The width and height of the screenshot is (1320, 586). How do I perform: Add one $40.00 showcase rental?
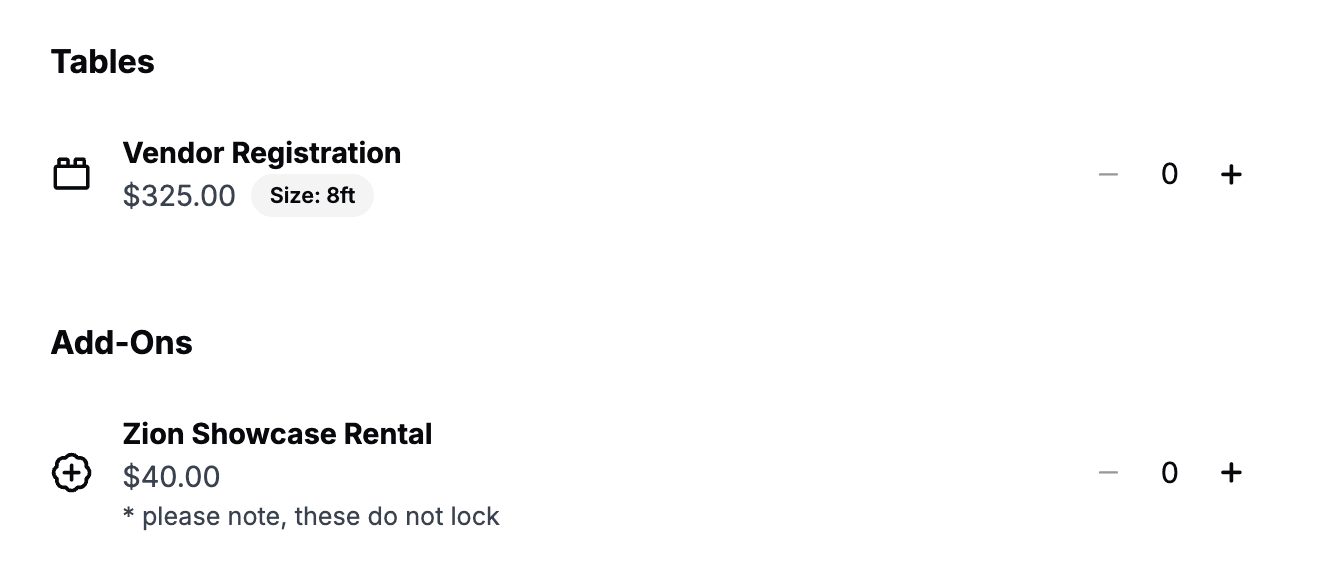[x=1231, y=473]
